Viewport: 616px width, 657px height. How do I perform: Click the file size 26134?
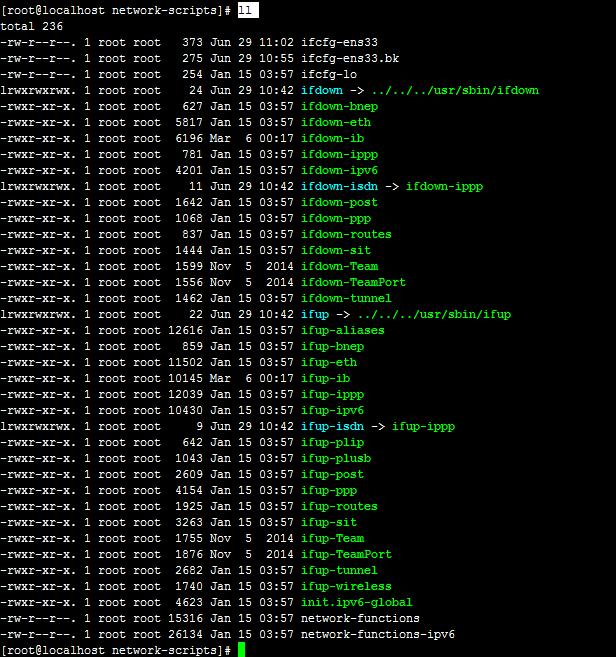185,634
